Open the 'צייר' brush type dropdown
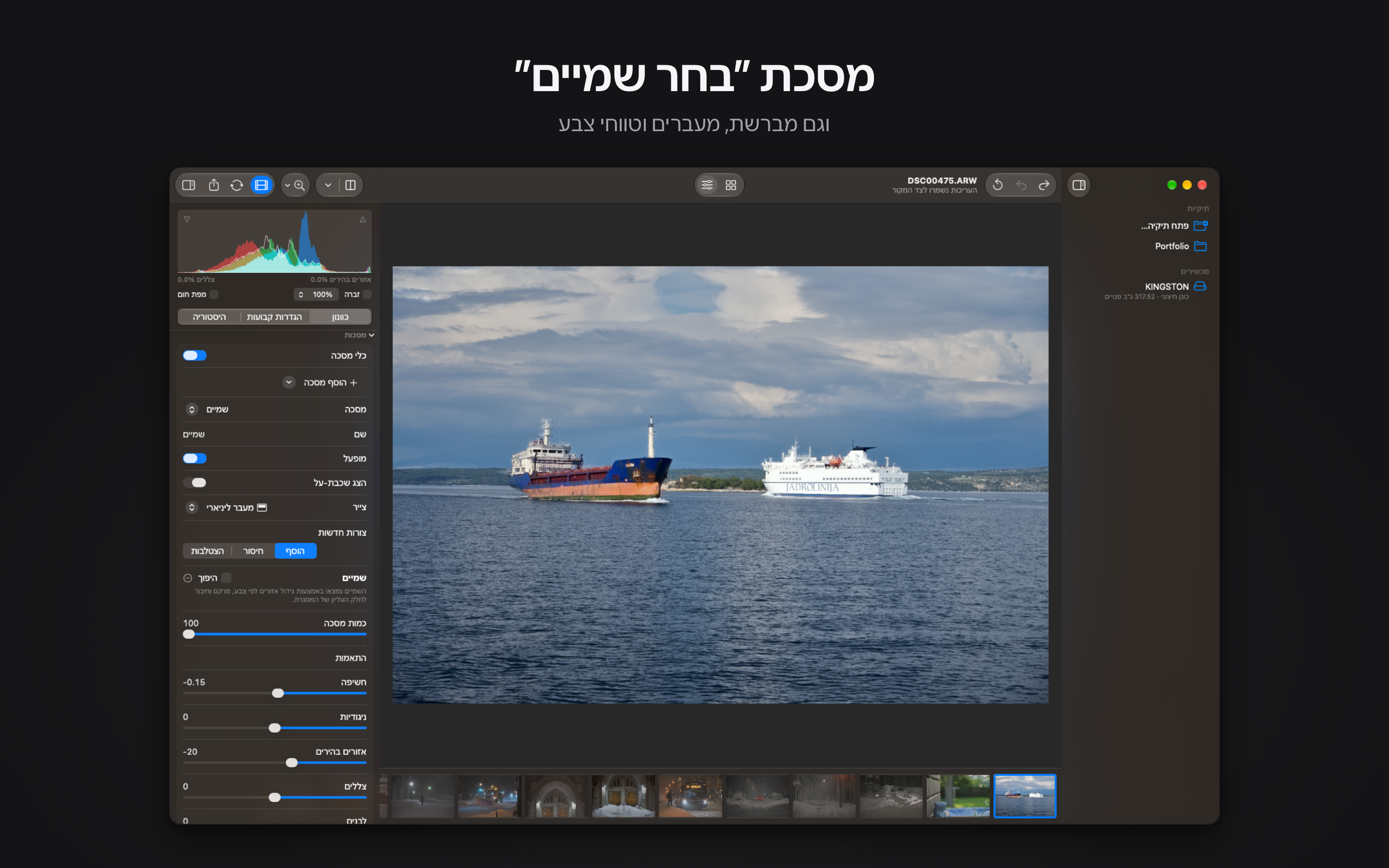 click(191, 507)
